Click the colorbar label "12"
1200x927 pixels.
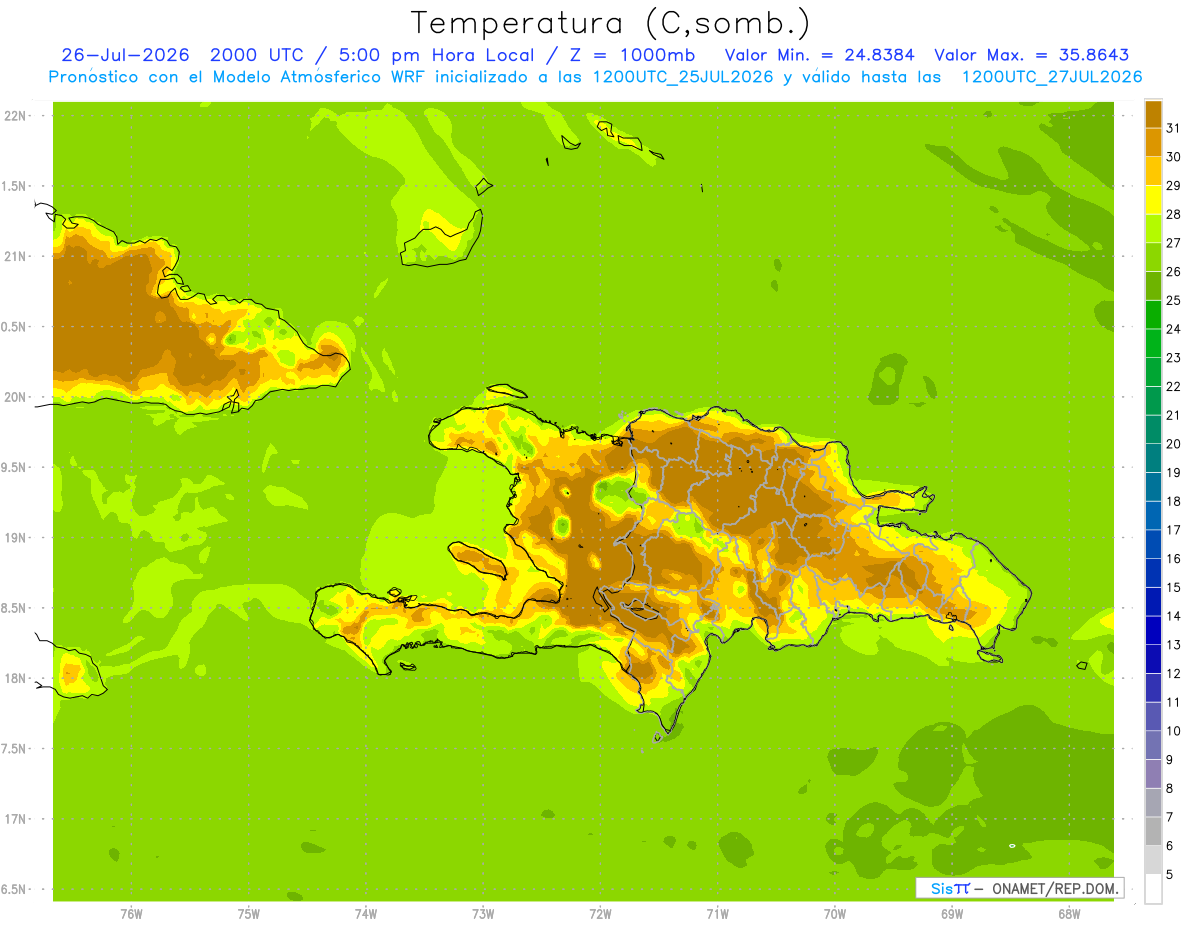(1173, 673)
